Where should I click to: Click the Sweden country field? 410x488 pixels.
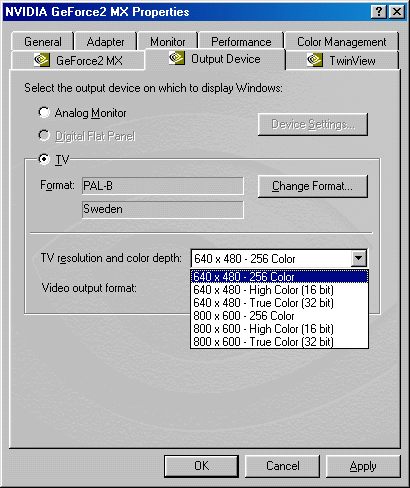(163, 209)
